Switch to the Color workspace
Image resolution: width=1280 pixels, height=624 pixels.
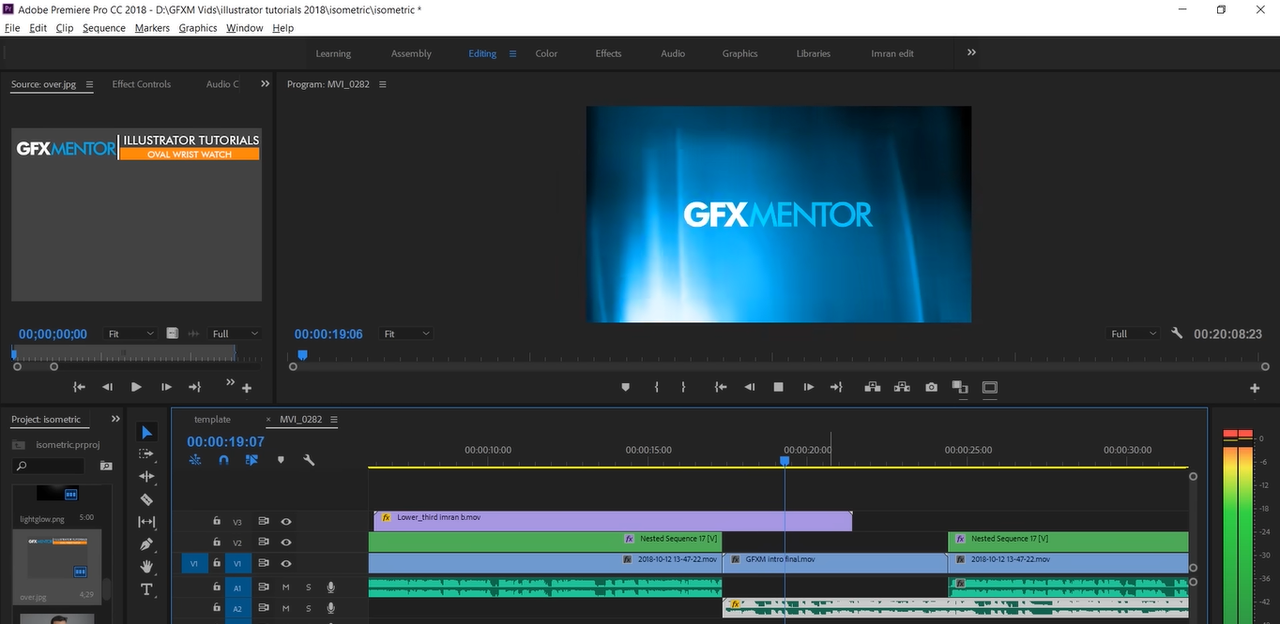coord(546,53)
